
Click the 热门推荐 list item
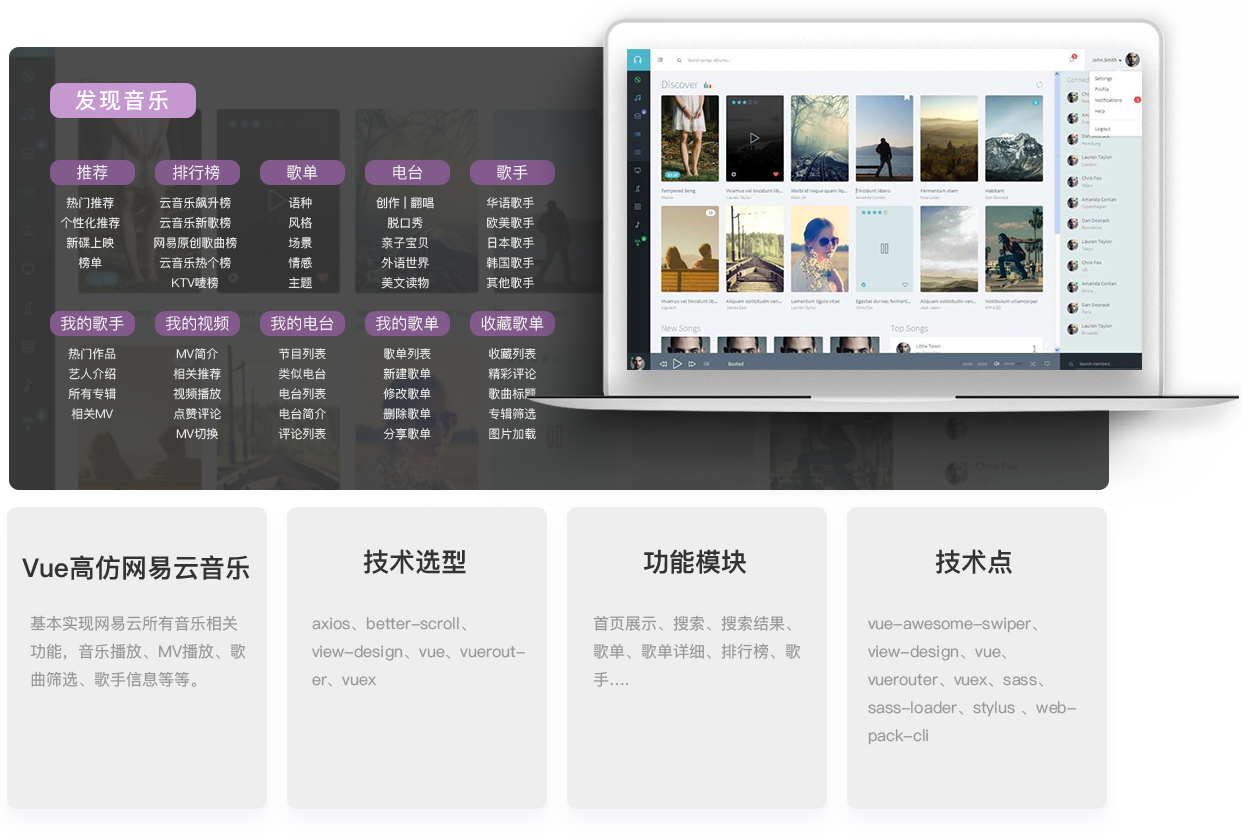pyautogui.click(x=90, y=203)
